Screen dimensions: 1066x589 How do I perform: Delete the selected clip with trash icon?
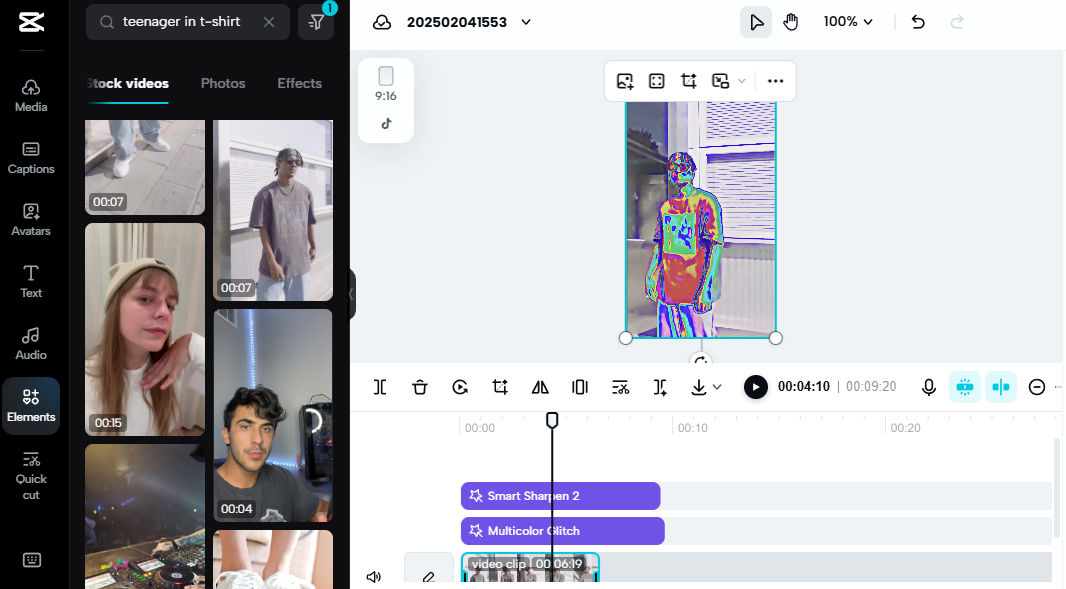(x=420, y=387)
